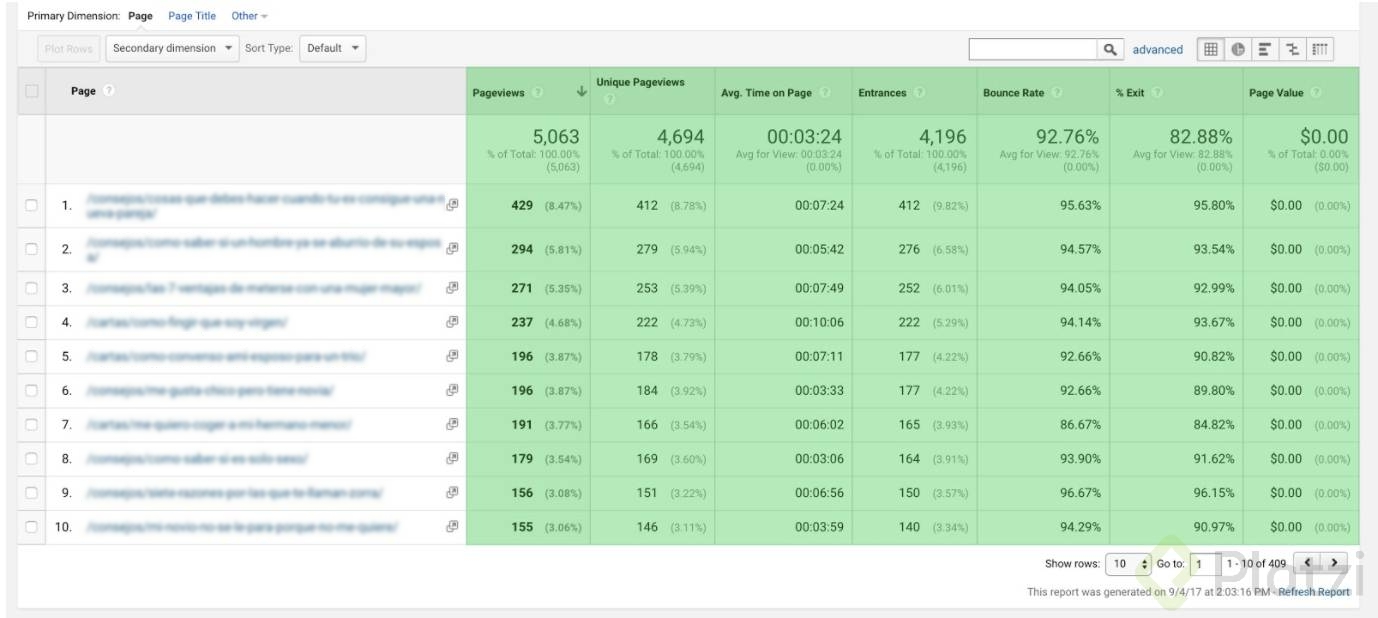Check the row 1 checkbox
The image size is (1378, 618).
(x=32, y=205)
